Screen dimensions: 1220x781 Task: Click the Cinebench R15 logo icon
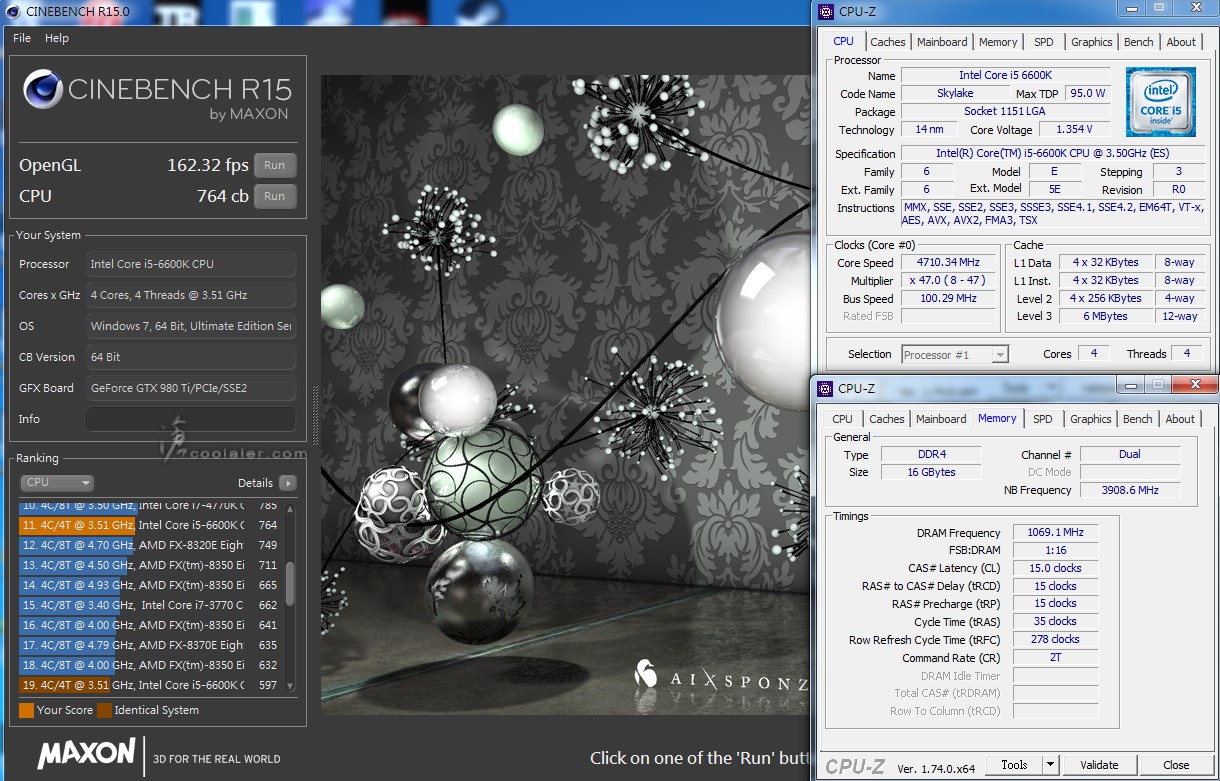pos(43,90)
